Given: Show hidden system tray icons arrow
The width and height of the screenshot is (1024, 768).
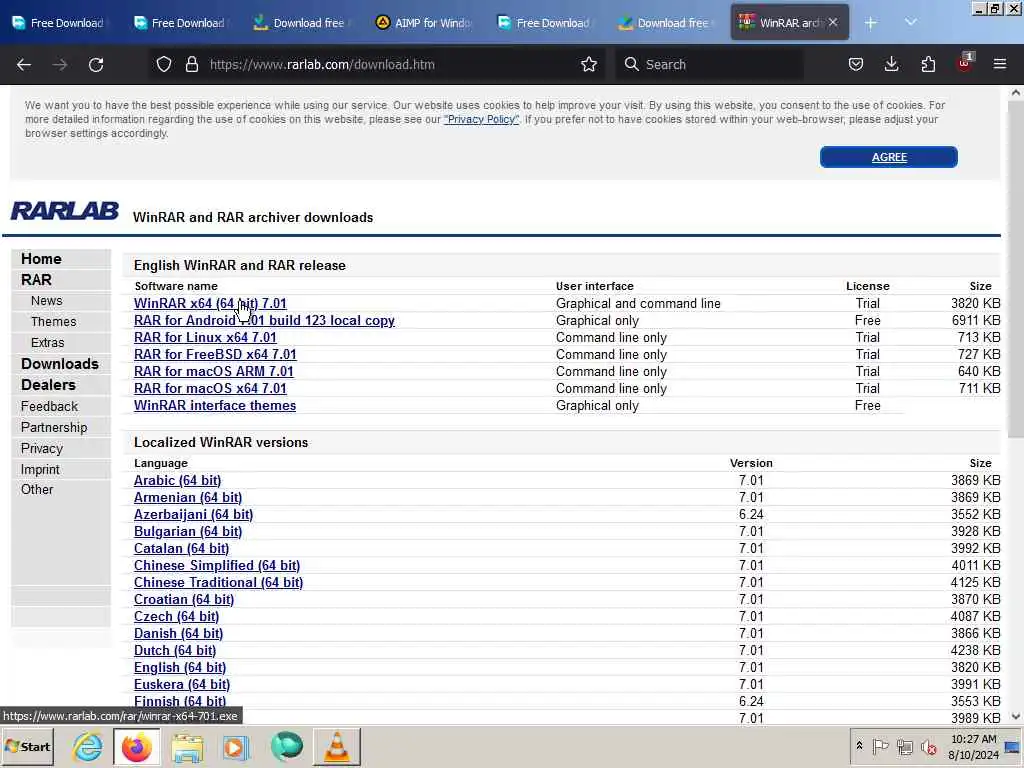Looking at the screenshot, I should pos(859,746).
